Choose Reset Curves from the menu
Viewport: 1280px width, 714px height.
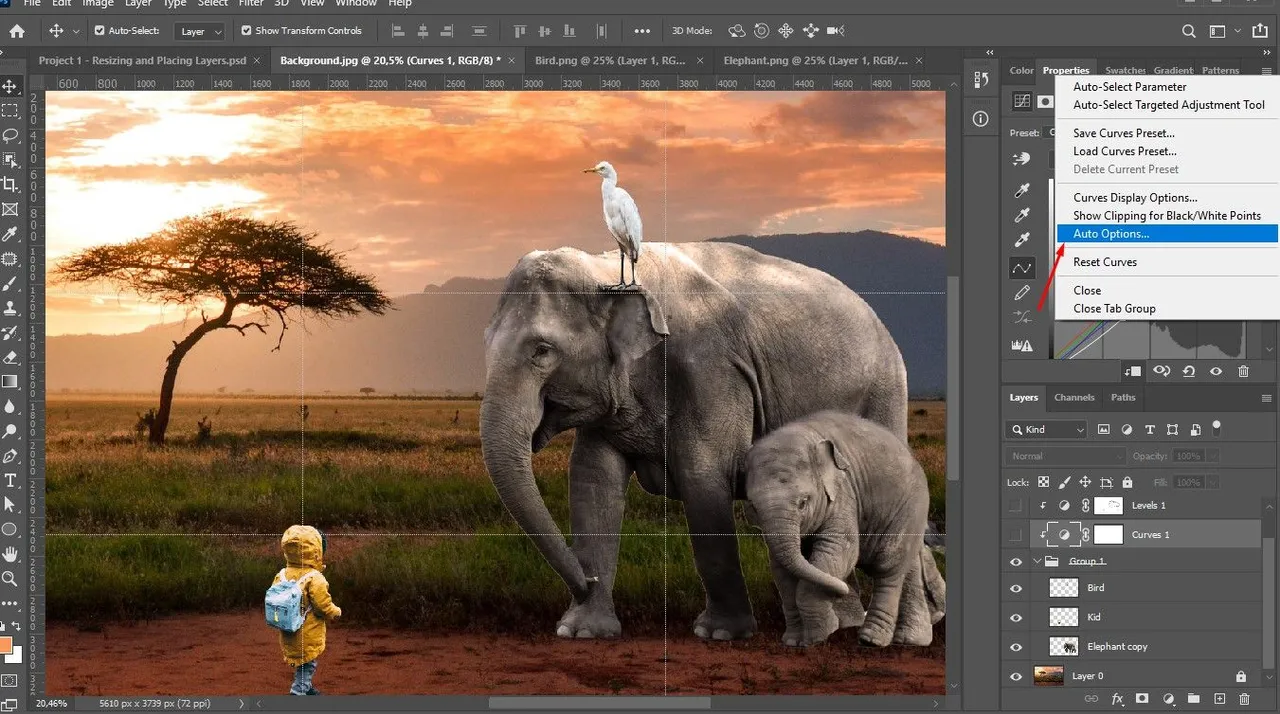pos(1105,262)
